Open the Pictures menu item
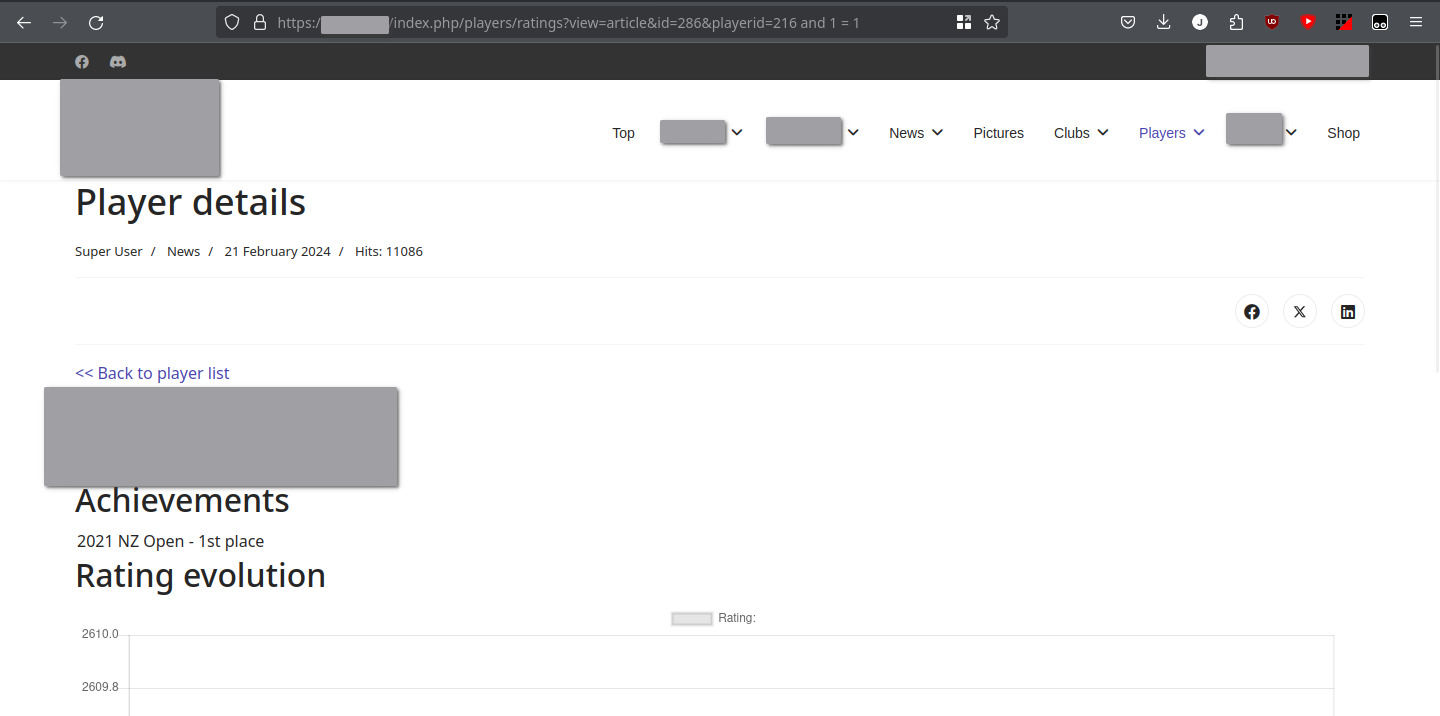This screenshot has height=716, width=1440. pyautogui.click(x=998, y=133)
